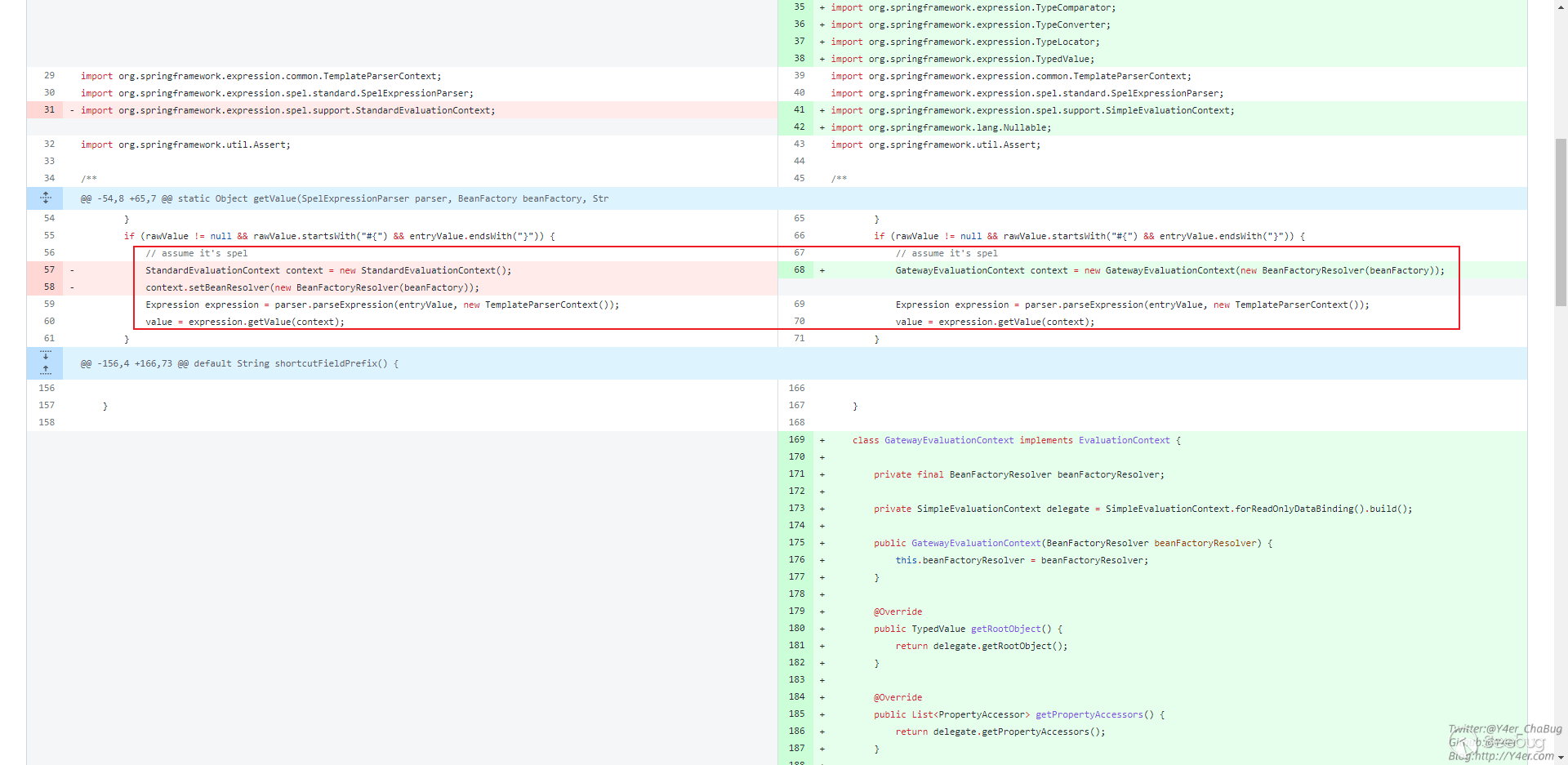This screenshot has height=765, width=1568.
Task: Click removed StandardEvaluationContext import line
Action: [287, 110]
